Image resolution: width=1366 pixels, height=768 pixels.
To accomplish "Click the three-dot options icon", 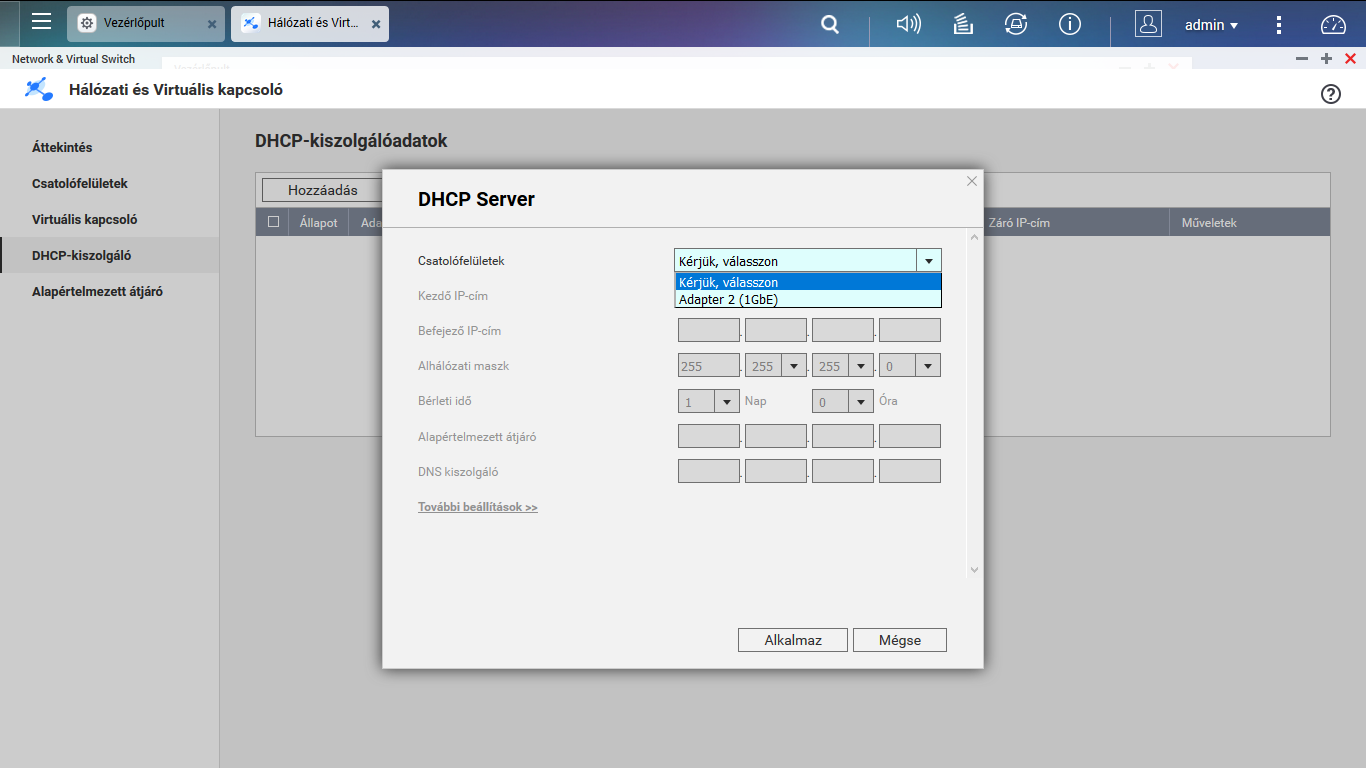I will tap(1279, 23).
